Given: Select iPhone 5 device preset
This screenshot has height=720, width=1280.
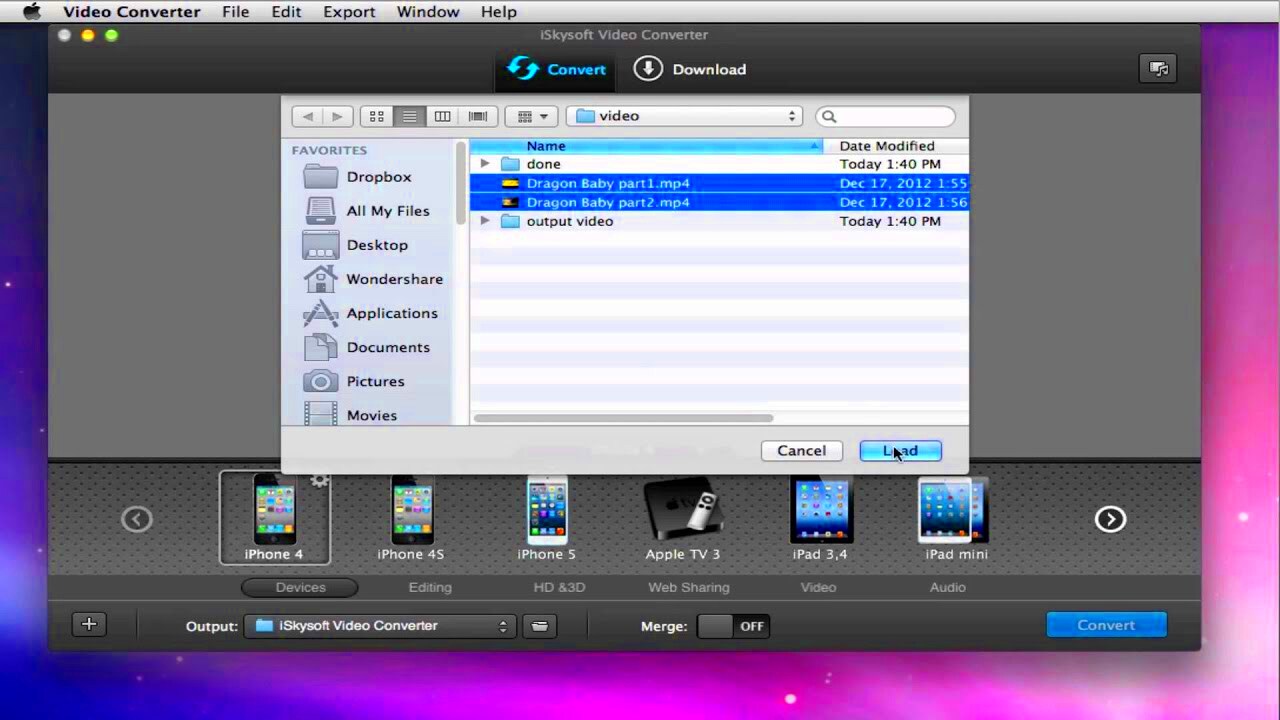Looking at the screenshot, I should tap(546, 517).
